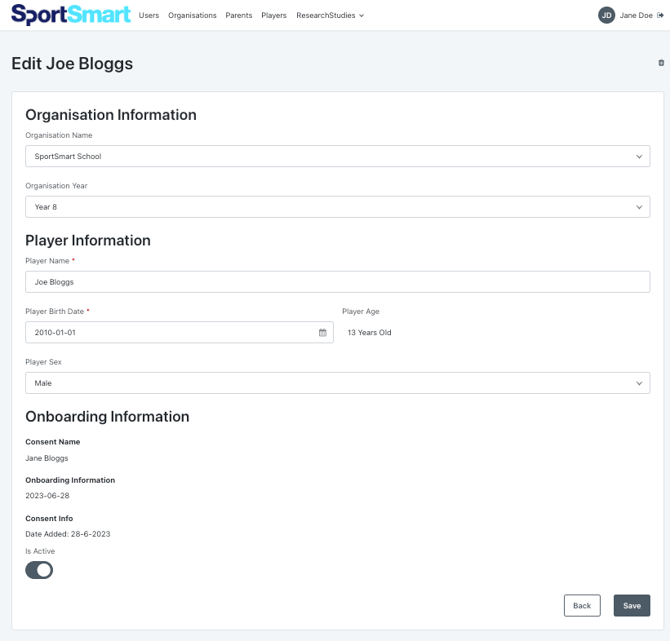Screen dimensions: 670x641
Task: Open the Organisation Name dropdown
Action: coord(338,156)
